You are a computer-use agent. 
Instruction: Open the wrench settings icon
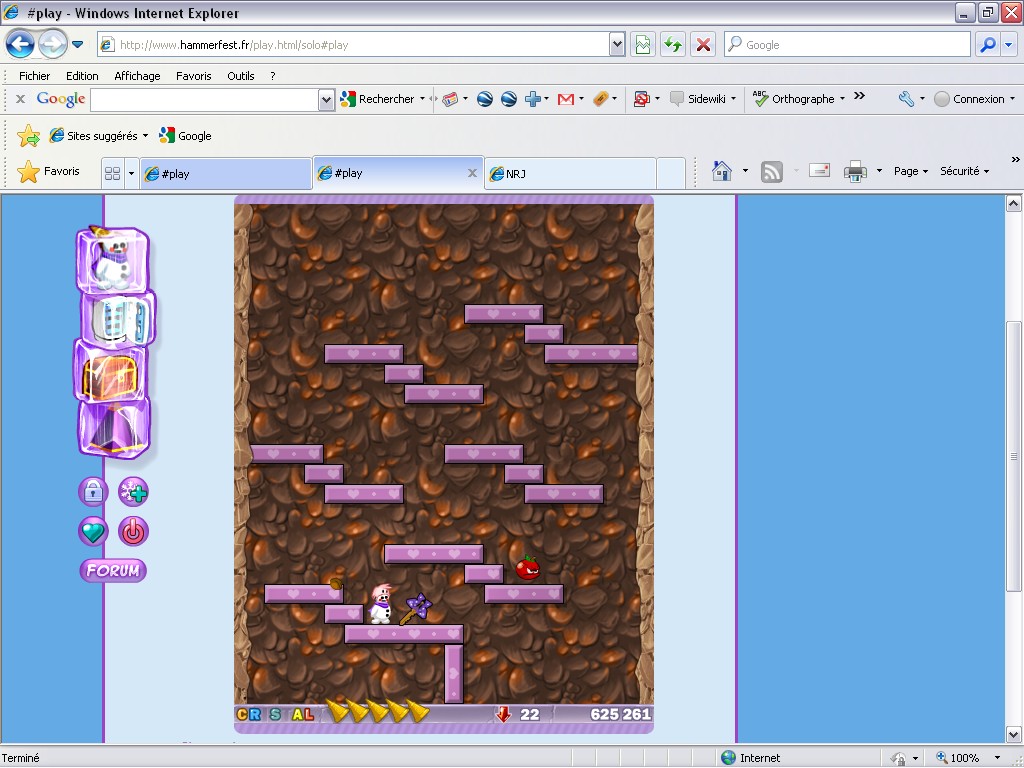(x=906, y=99)
